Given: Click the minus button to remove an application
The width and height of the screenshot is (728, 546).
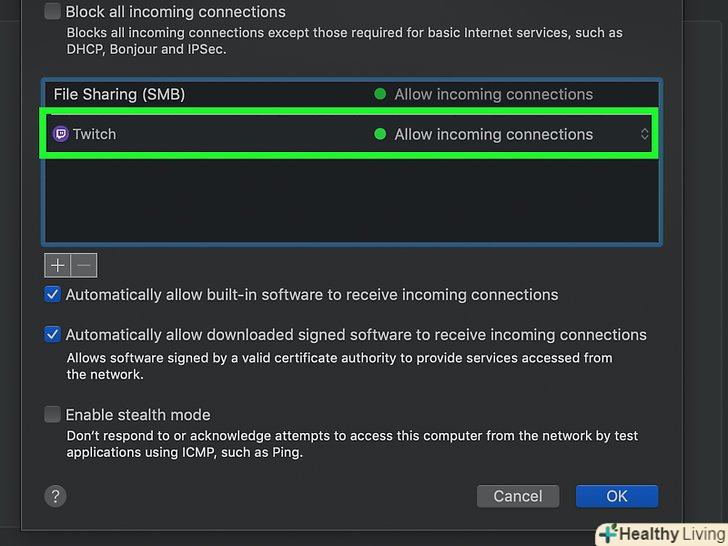Looking at the screenshot, I should [x=84, y=265].
